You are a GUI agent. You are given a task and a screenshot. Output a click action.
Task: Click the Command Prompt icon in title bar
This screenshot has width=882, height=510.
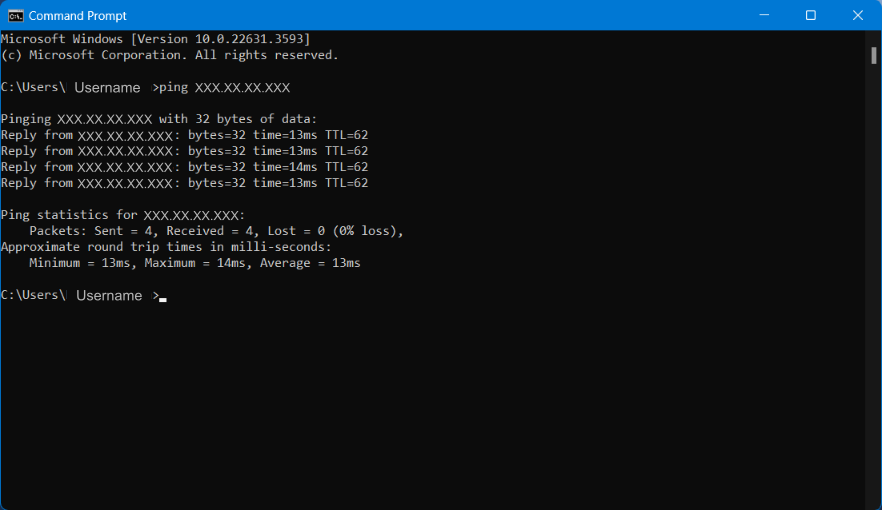(x=16, y=15)
